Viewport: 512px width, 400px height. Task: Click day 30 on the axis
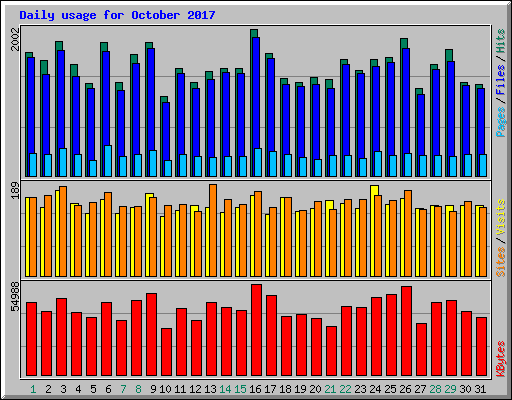[465, 389]
